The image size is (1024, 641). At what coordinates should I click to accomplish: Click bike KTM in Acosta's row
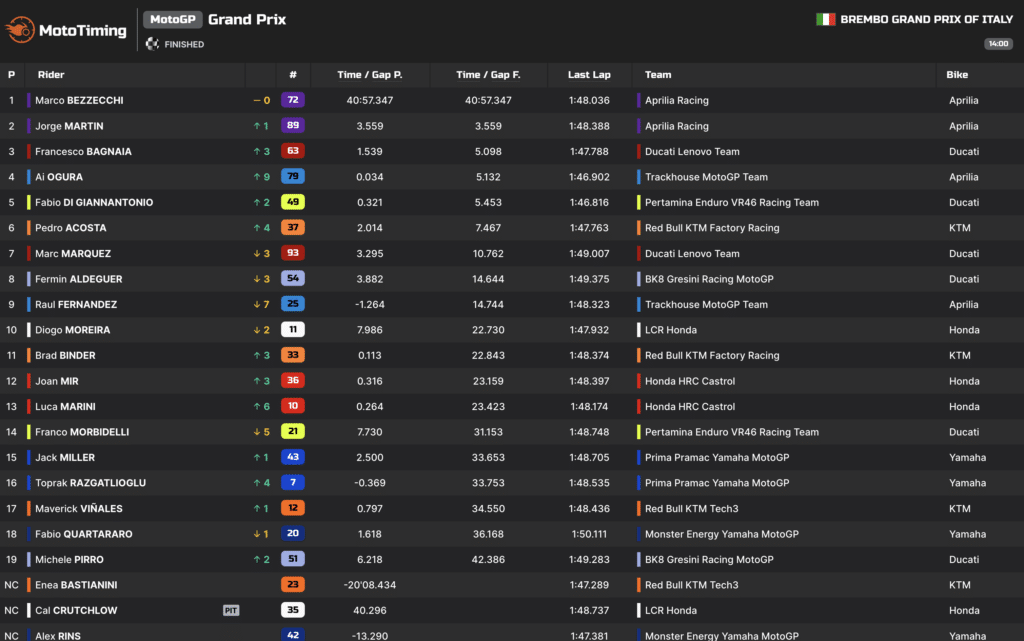[x=959, y=228]
